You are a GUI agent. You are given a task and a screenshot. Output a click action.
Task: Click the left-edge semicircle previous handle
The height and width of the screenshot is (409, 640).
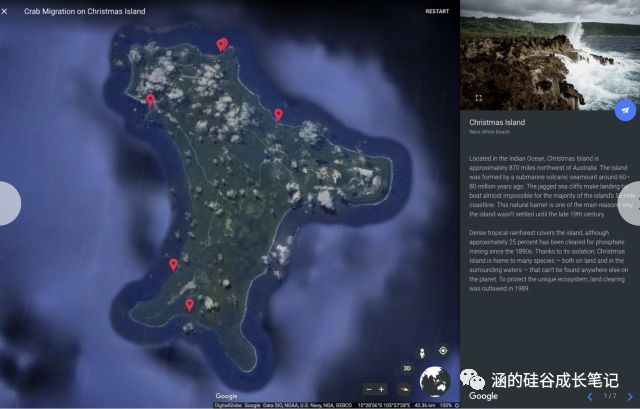click(8, 204)
